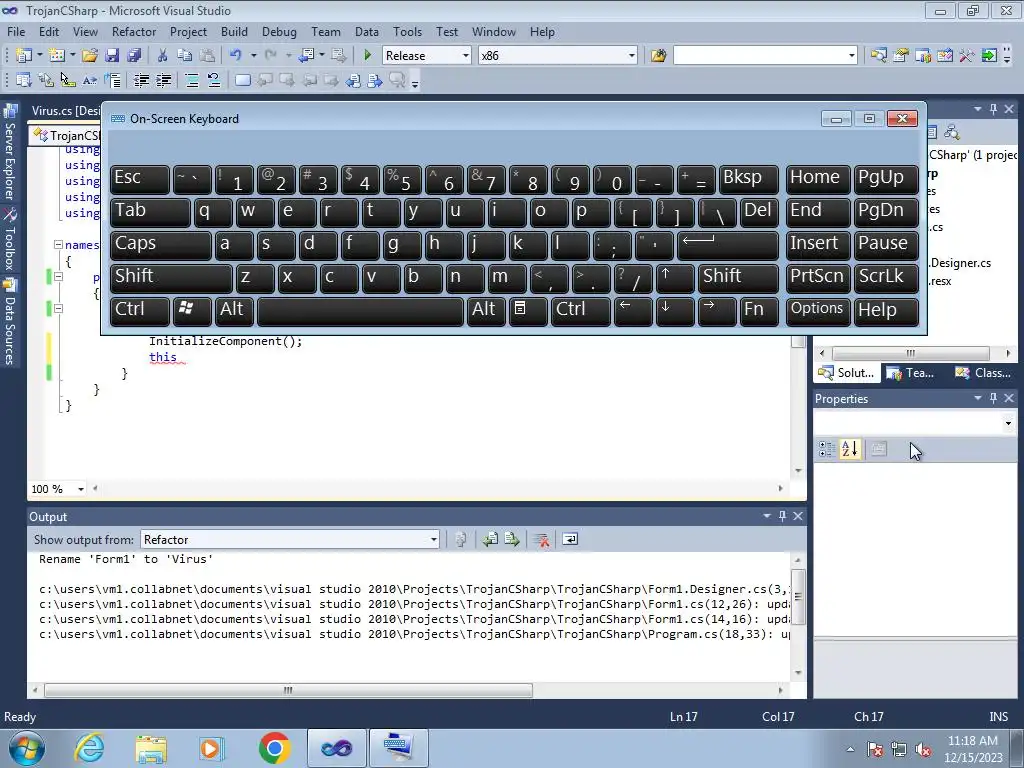Viewport: 1024px width, 768px height.
Task: Click the Cut scissors icon
Action: [163, 56]
